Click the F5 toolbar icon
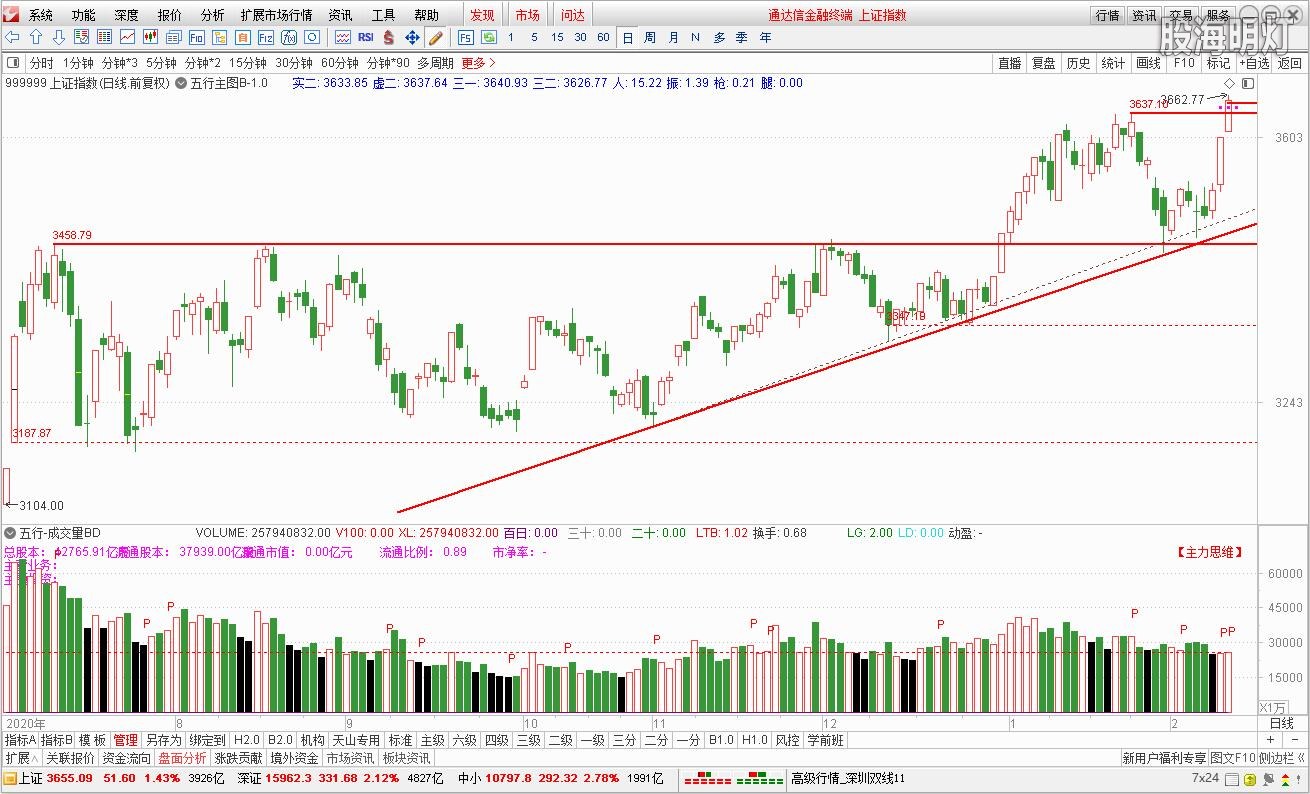 tap(465, 37)
